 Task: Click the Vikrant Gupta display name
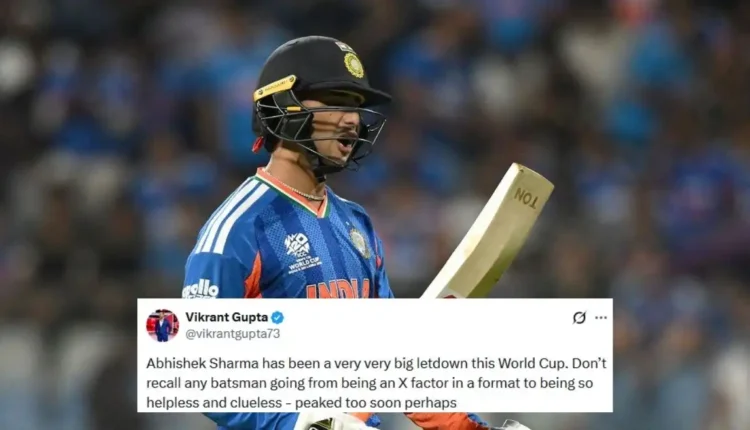(227, 317)
